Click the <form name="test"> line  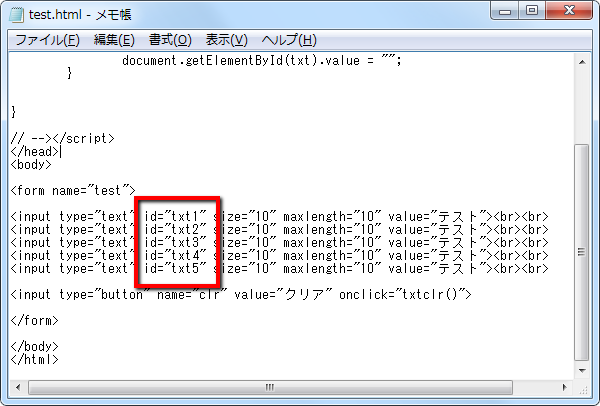pos(73,190)
